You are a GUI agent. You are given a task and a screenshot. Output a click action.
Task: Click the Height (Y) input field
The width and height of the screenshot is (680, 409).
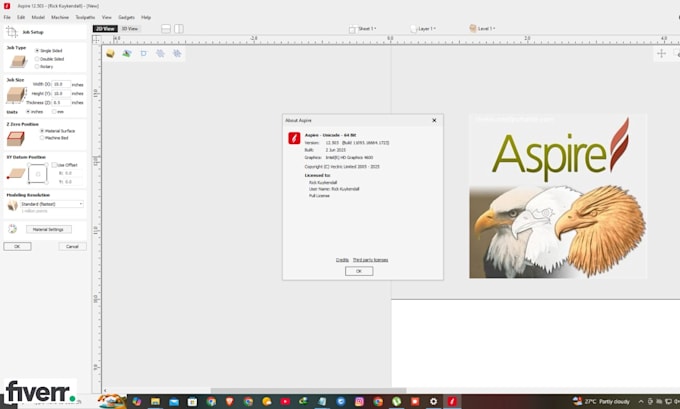(x=61, y=93)
